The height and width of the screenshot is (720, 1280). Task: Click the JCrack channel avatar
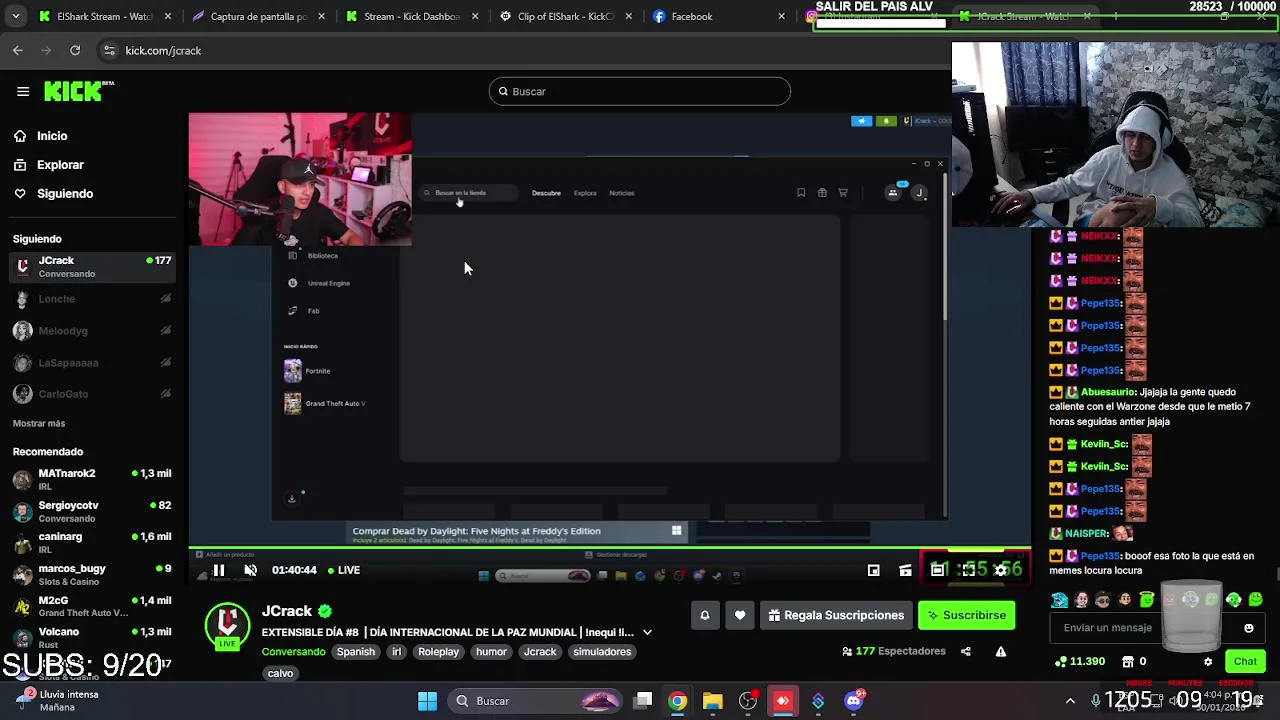point(227,625)
